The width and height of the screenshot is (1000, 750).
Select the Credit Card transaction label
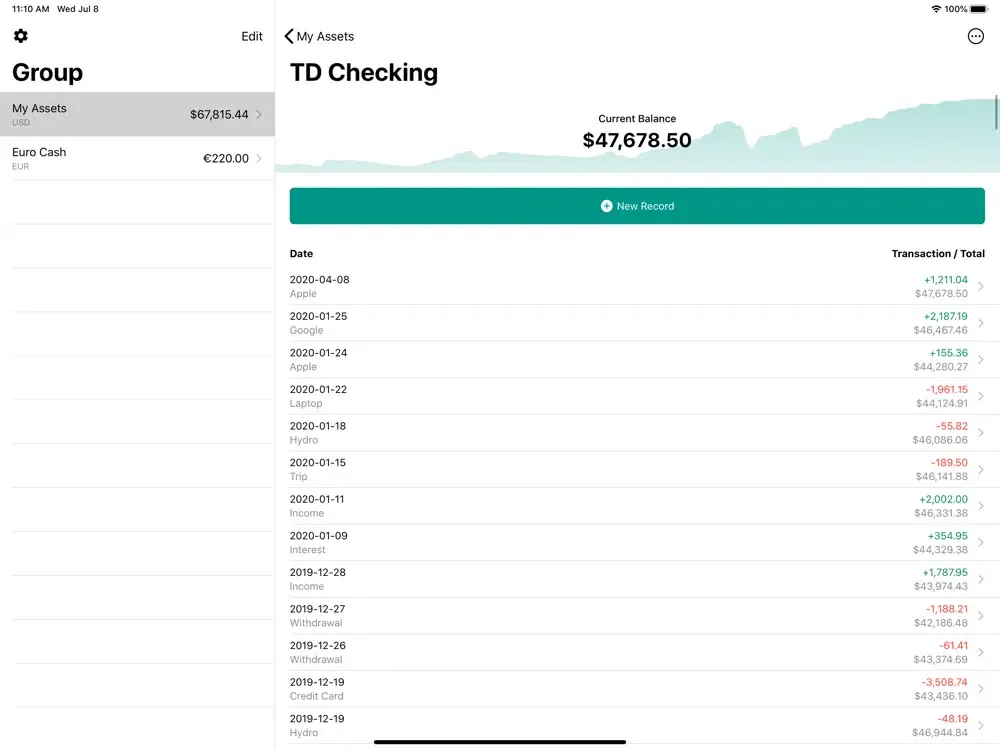click(316, 696)
